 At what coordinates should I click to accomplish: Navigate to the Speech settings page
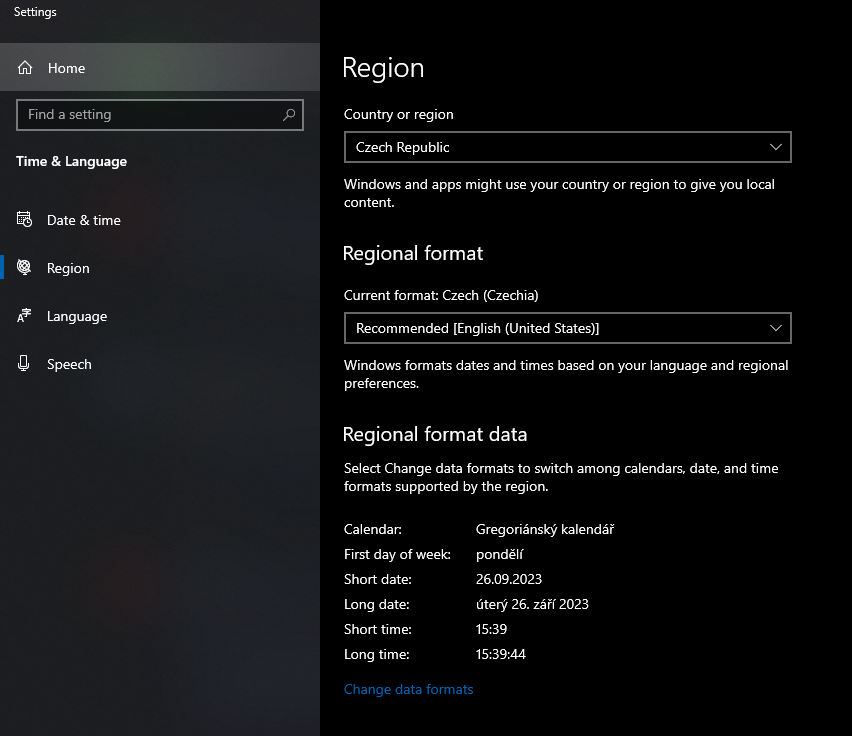68,363
